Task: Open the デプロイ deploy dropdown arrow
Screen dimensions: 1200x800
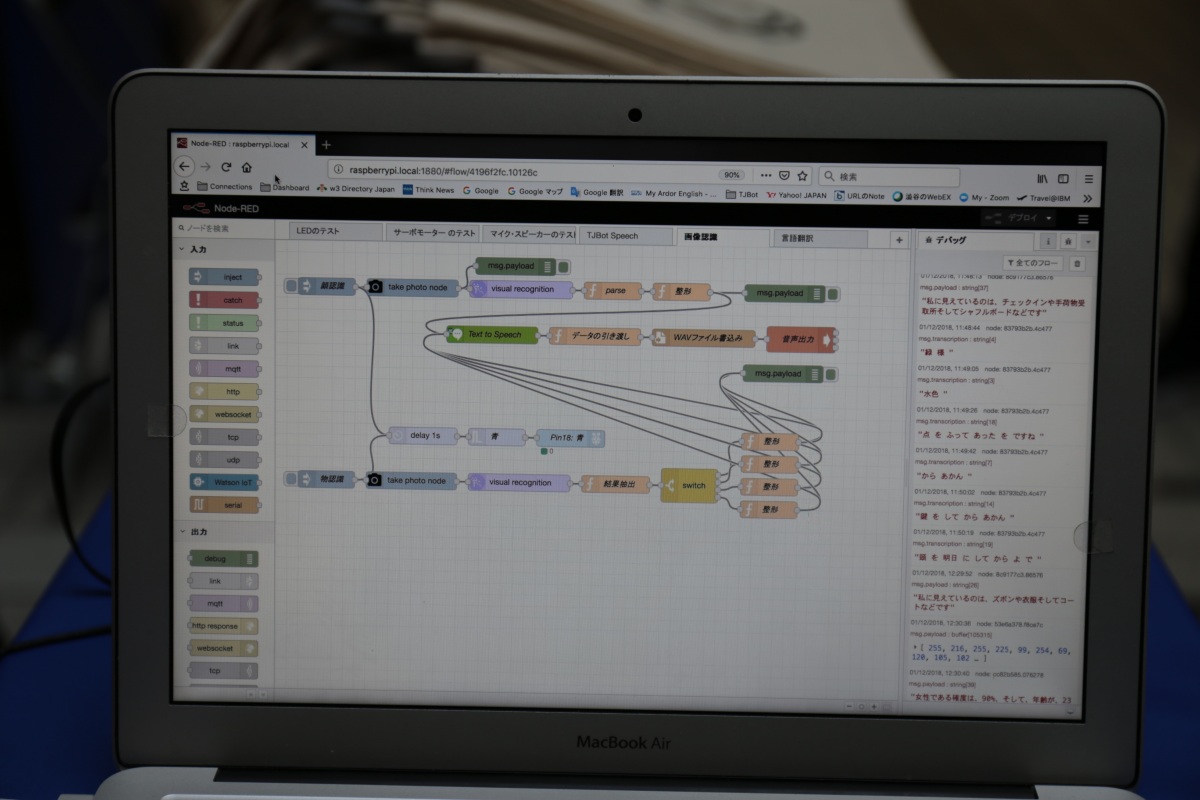Action: 1049,217
